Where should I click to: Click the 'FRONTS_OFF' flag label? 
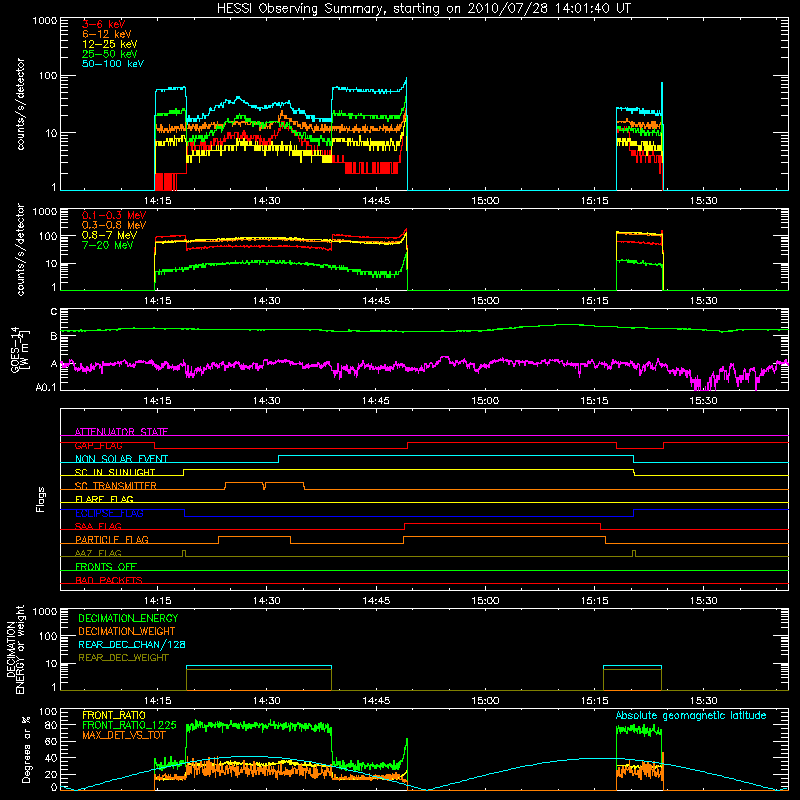(106, 567)
